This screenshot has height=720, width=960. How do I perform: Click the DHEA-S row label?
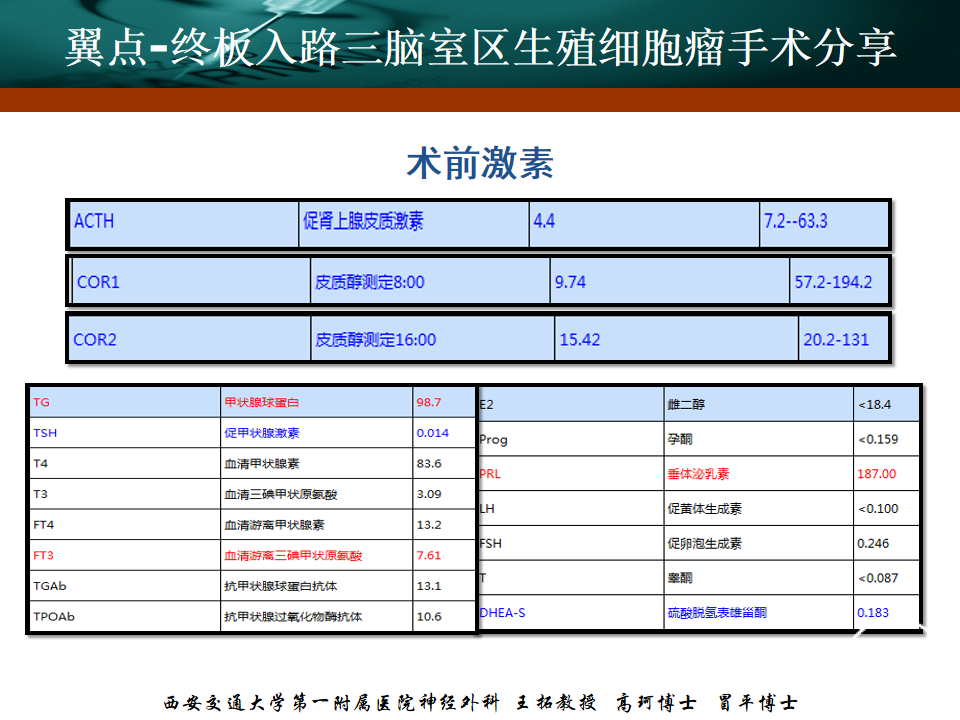pyautogui.click(x=502, y=612)
